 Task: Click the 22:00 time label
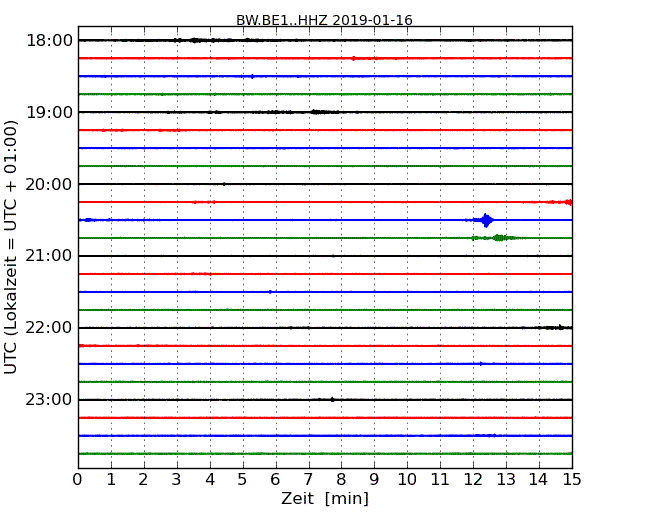tap(49, 328)
